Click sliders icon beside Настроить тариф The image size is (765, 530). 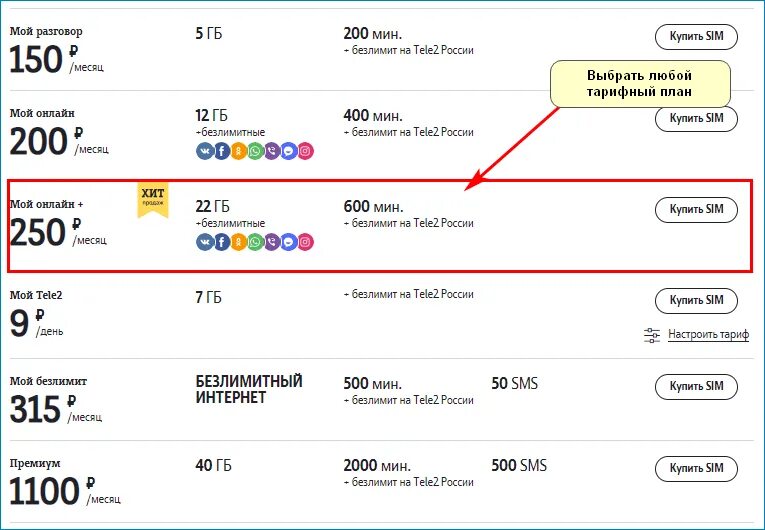(652, 335)
